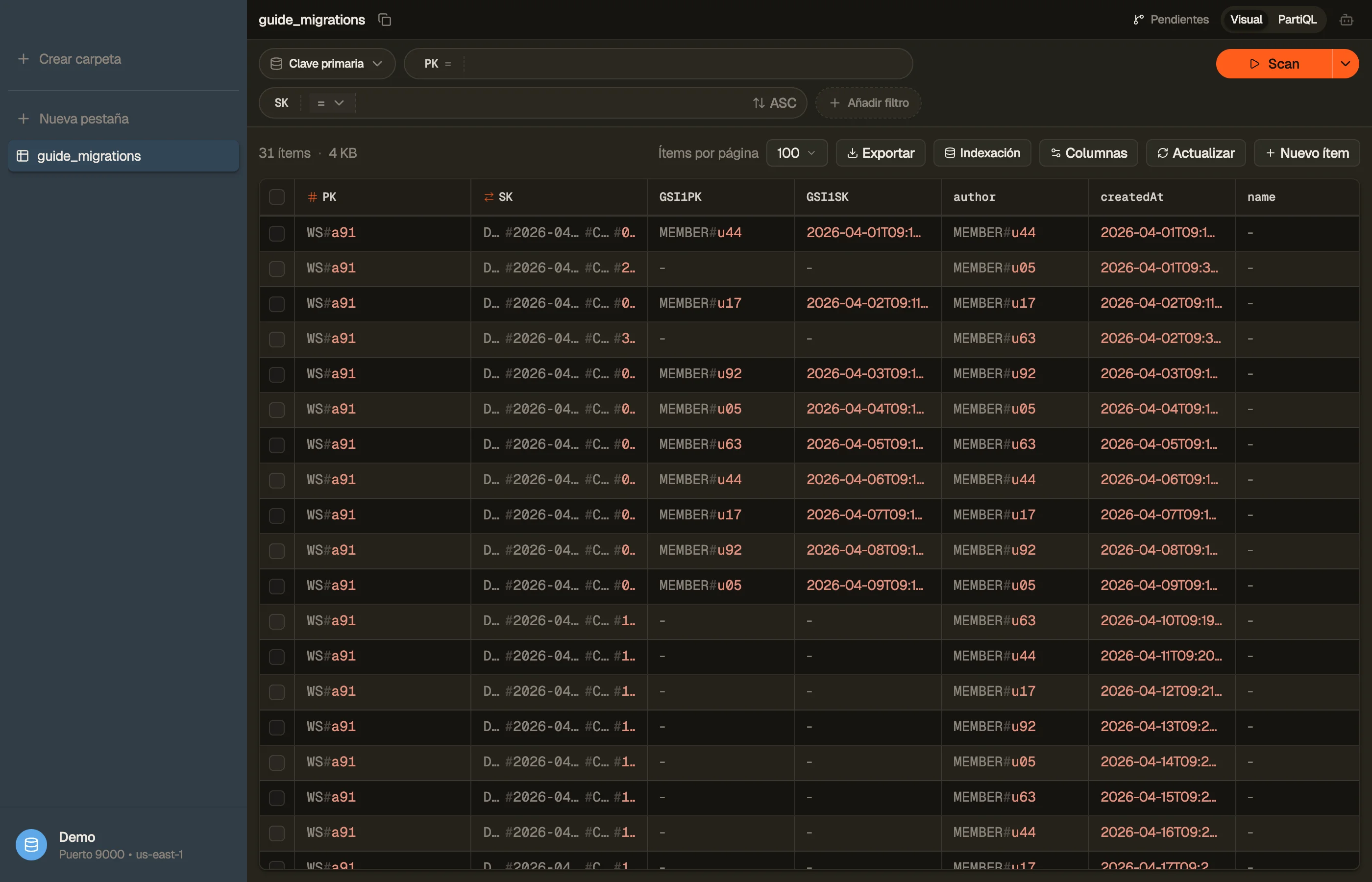Click the GSI1PK column header
The height and width of the screenshot is (882, 1372).
tap(720, 197)
